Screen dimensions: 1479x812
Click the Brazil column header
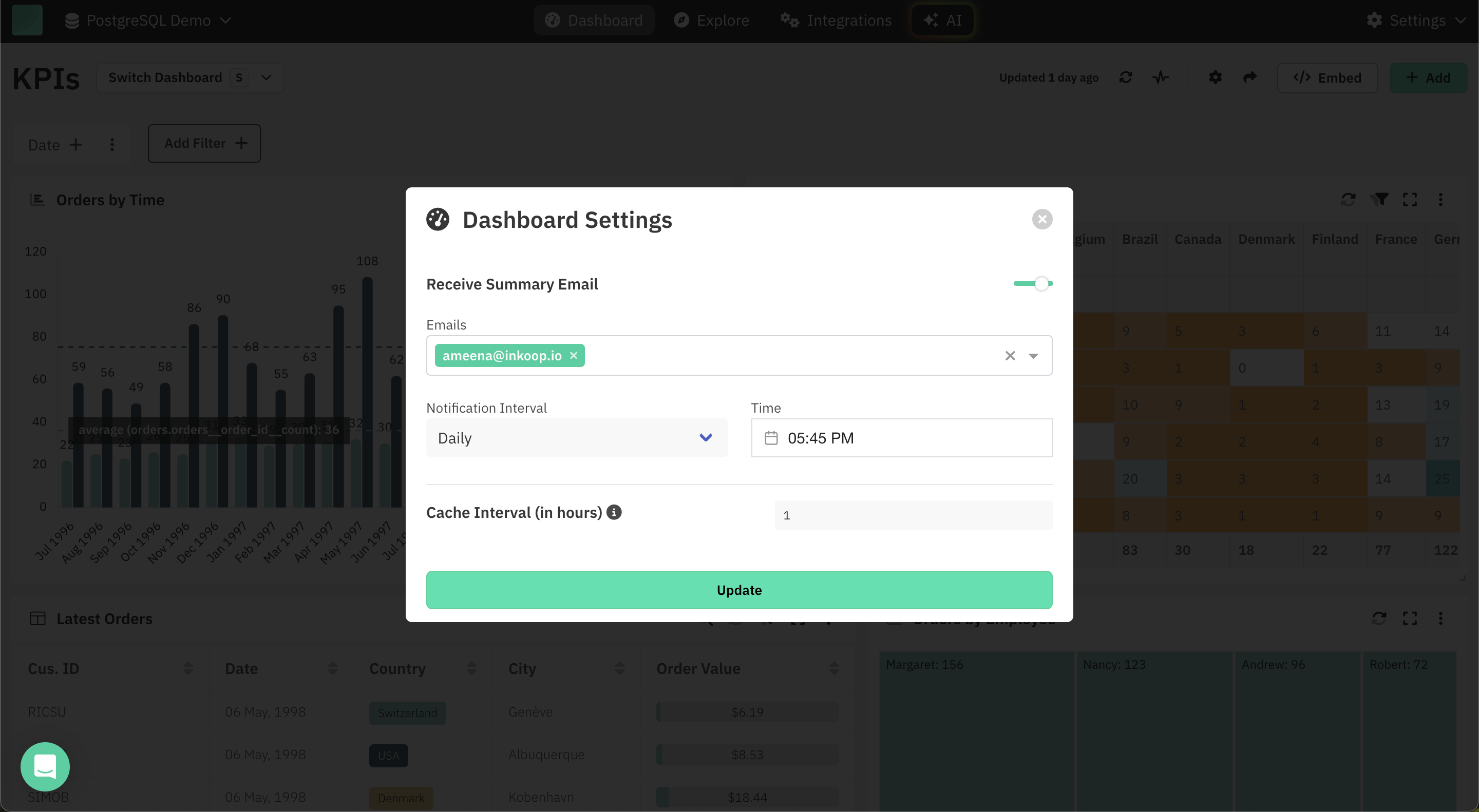click(1140, 239)
